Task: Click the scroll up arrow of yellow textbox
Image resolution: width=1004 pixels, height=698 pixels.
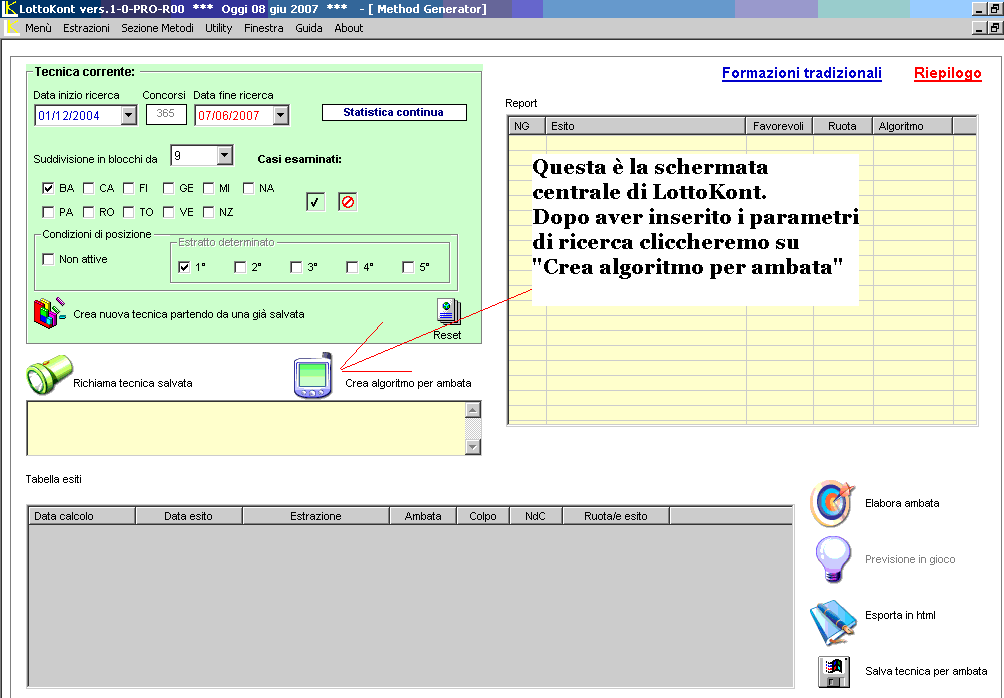Action: point(473,410)
